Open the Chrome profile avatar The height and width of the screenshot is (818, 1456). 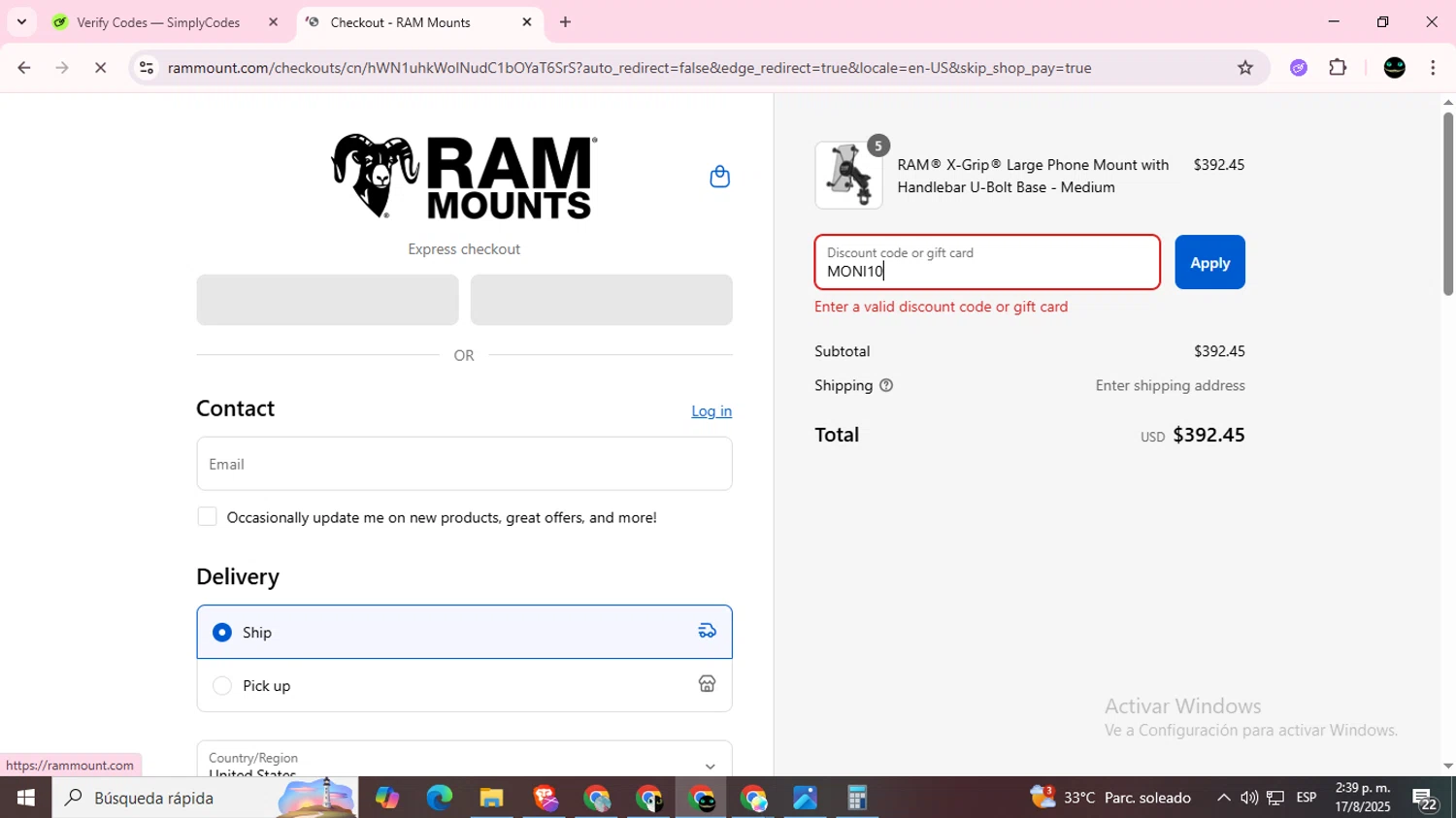pos(1395,67)
